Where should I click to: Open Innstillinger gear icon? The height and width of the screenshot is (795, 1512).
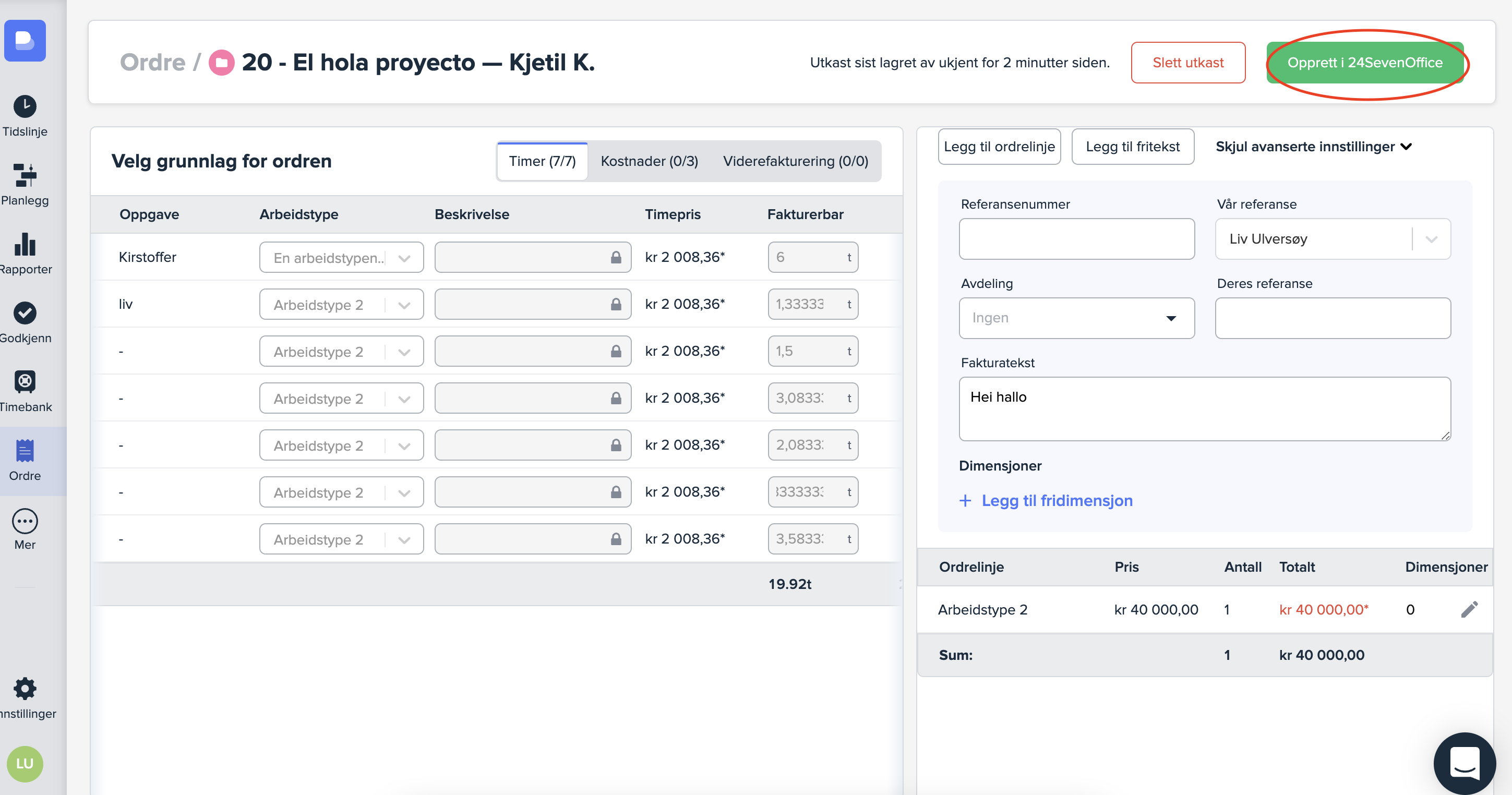tap(25, 688)
